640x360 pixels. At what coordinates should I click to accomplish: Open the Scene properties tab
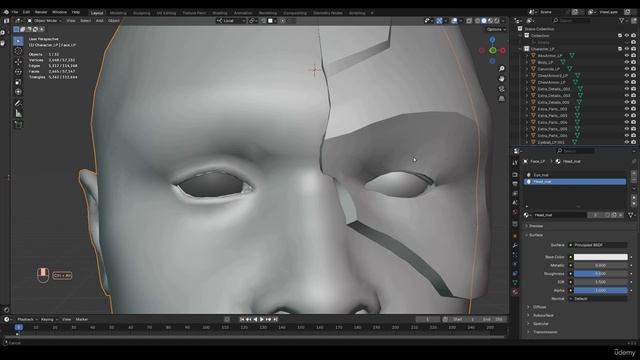(515, 203)
